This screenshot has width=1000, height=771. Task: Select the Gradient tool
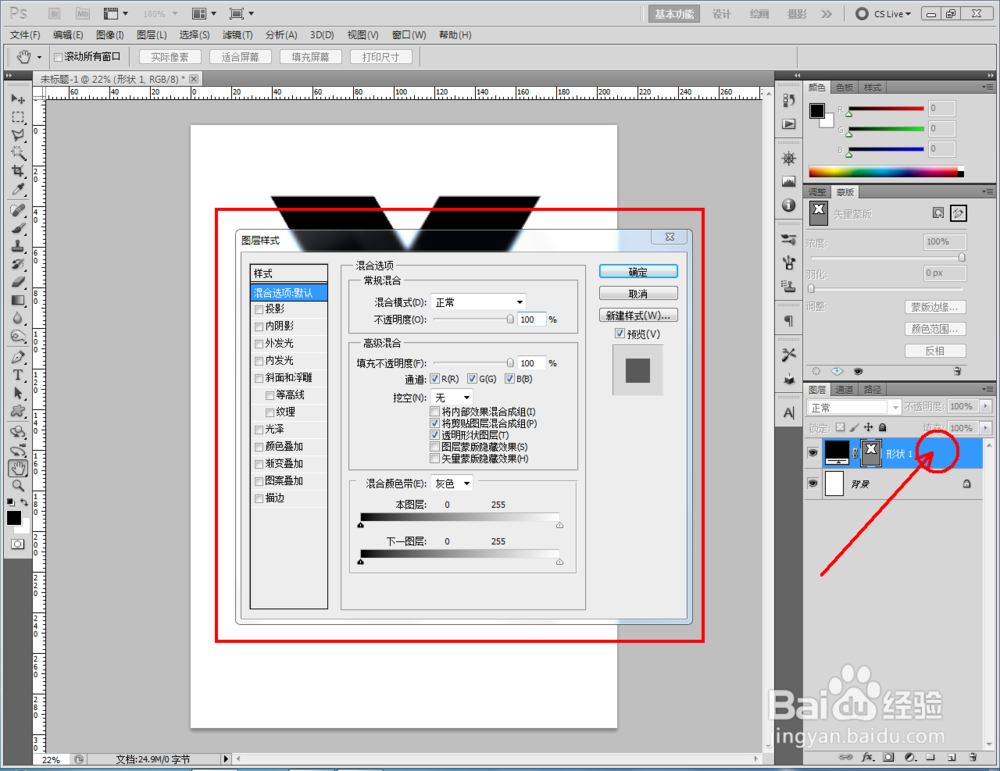[18, 300]
